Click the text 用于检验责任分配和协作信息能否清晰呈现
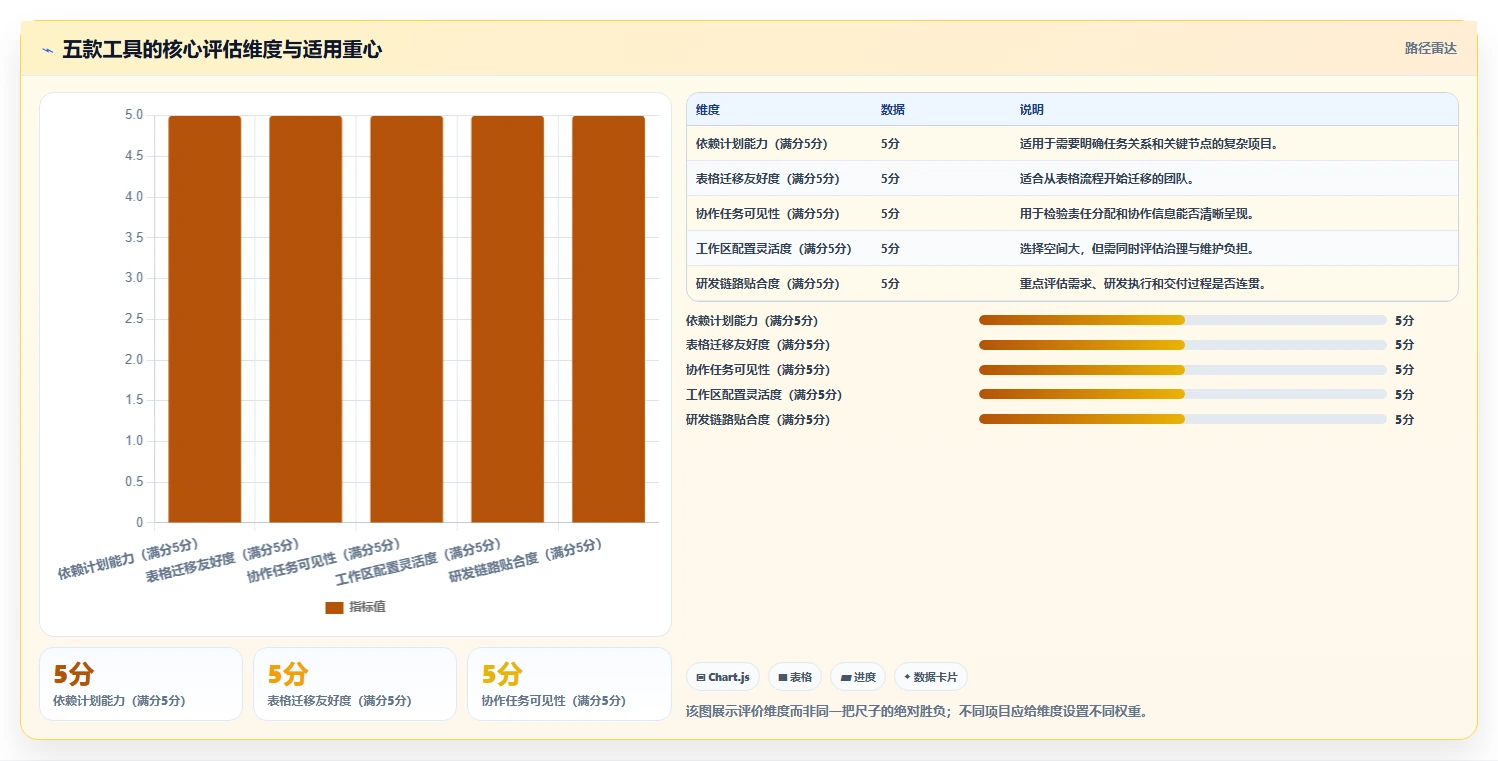 (x=1137, y=214)
